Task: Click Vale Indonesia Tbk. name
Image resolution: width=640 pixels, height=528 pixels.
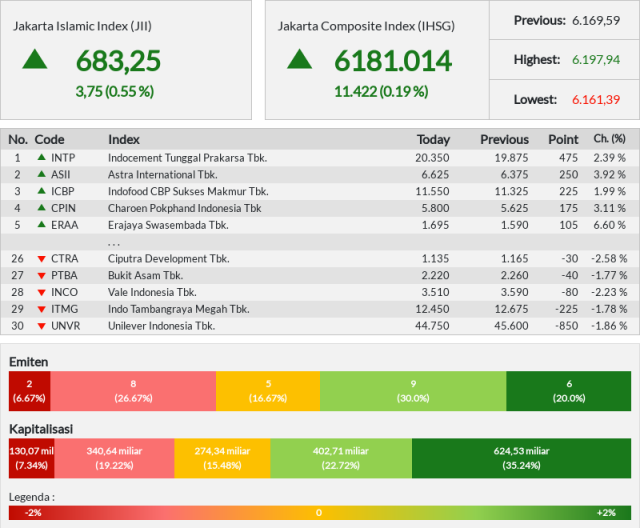Action: click(152, 292)
